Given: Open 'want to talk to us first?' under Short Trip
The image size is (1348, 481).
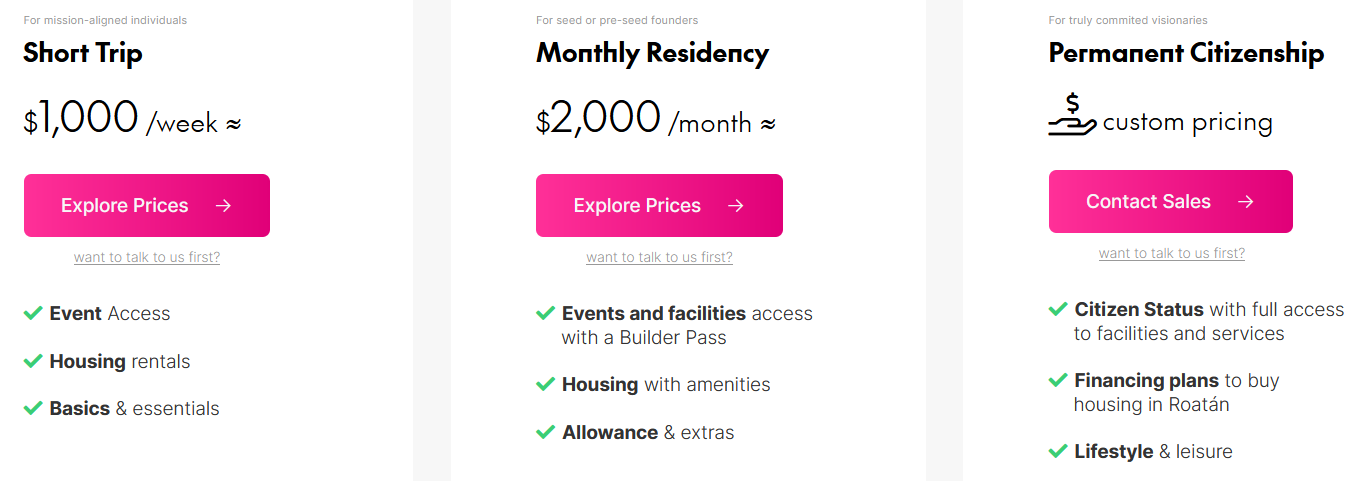Looking at the screenshot, I should 147,257.
